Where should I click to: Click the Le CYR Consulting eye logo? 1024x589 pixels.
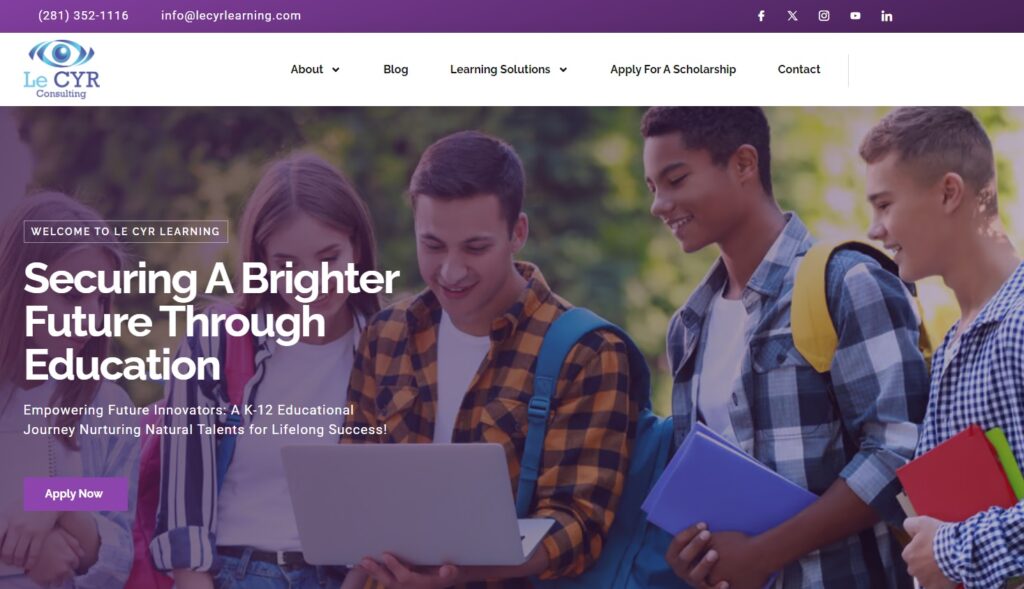[x=61, y=69]
